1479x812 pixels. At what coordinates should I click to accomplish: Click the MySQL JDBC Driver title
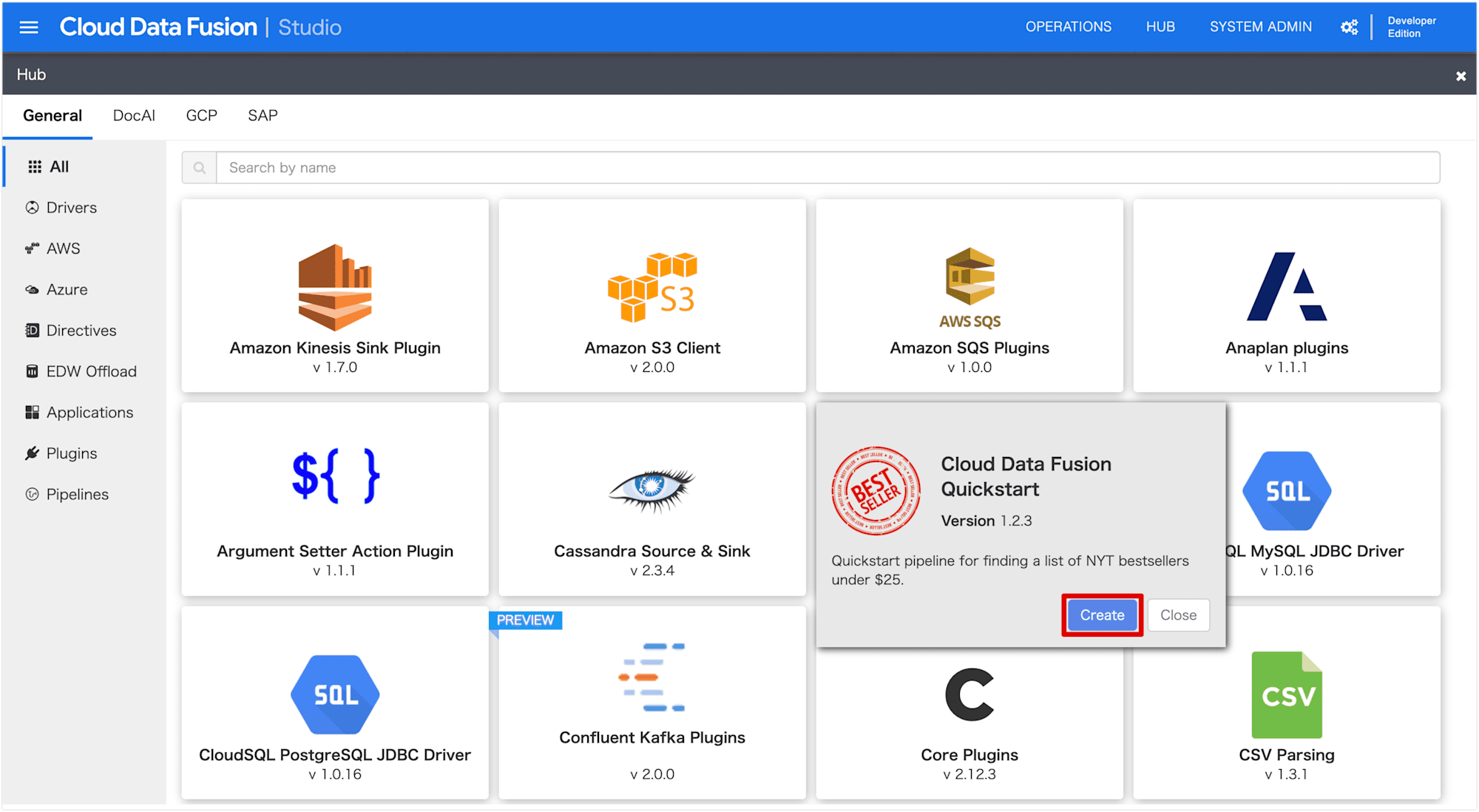(1315, 551)
